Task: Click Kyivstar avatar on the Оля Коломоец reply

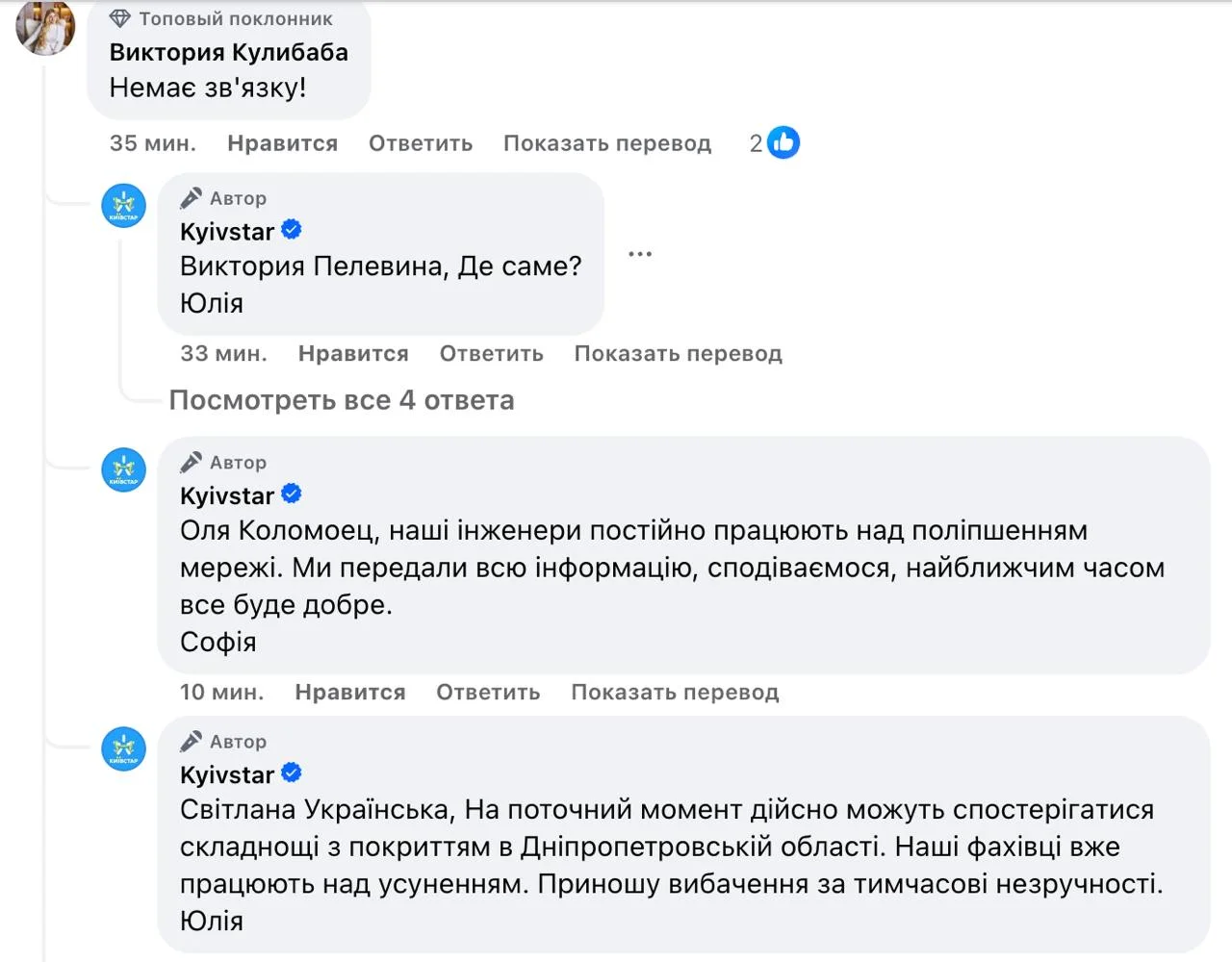Action: pos(124,470)
